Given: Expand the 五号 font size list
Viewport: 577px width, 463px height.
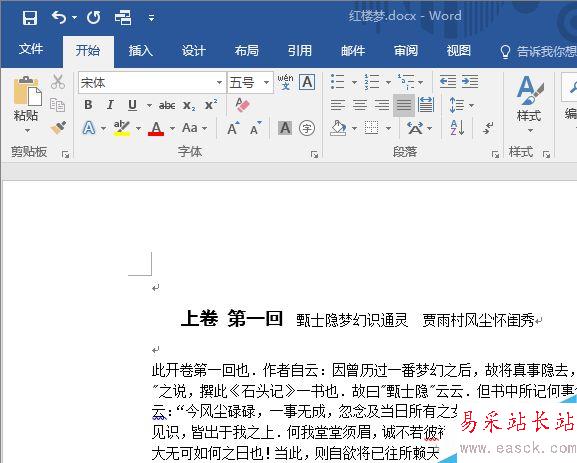Looking at the screenshot, I should [x=266, y=82].
